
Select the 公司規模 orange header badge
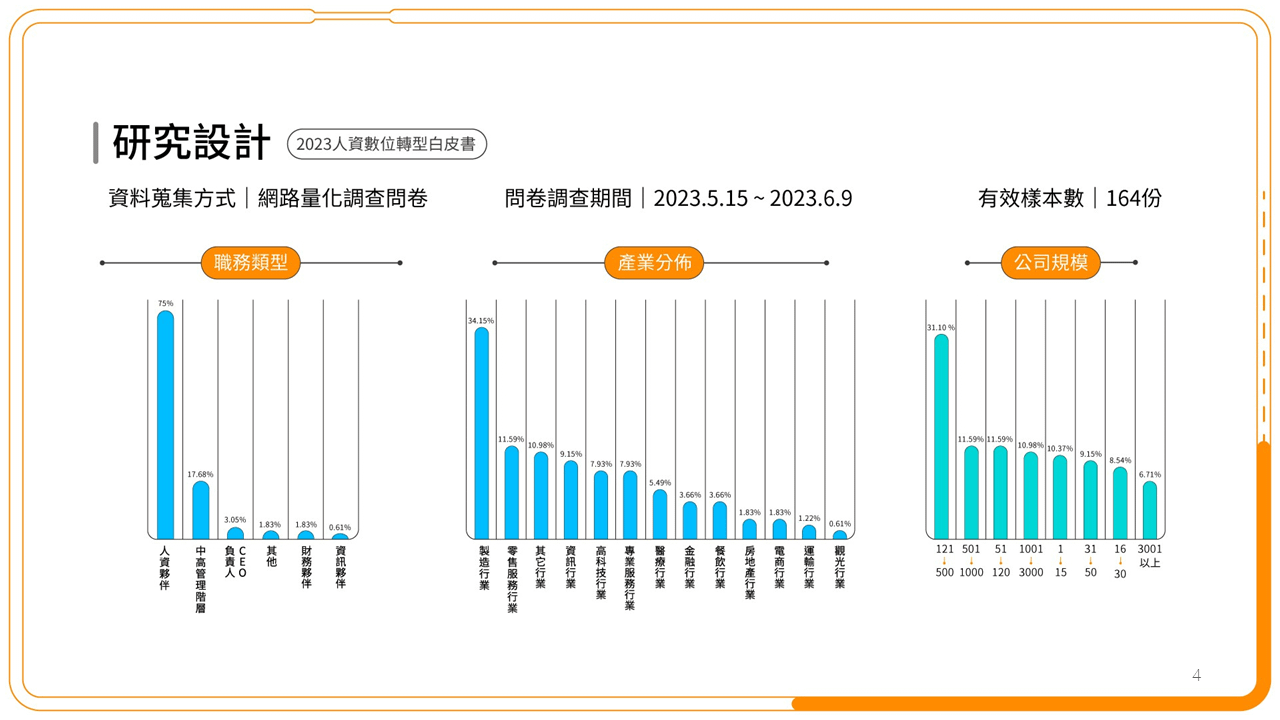coord(1050,263)
